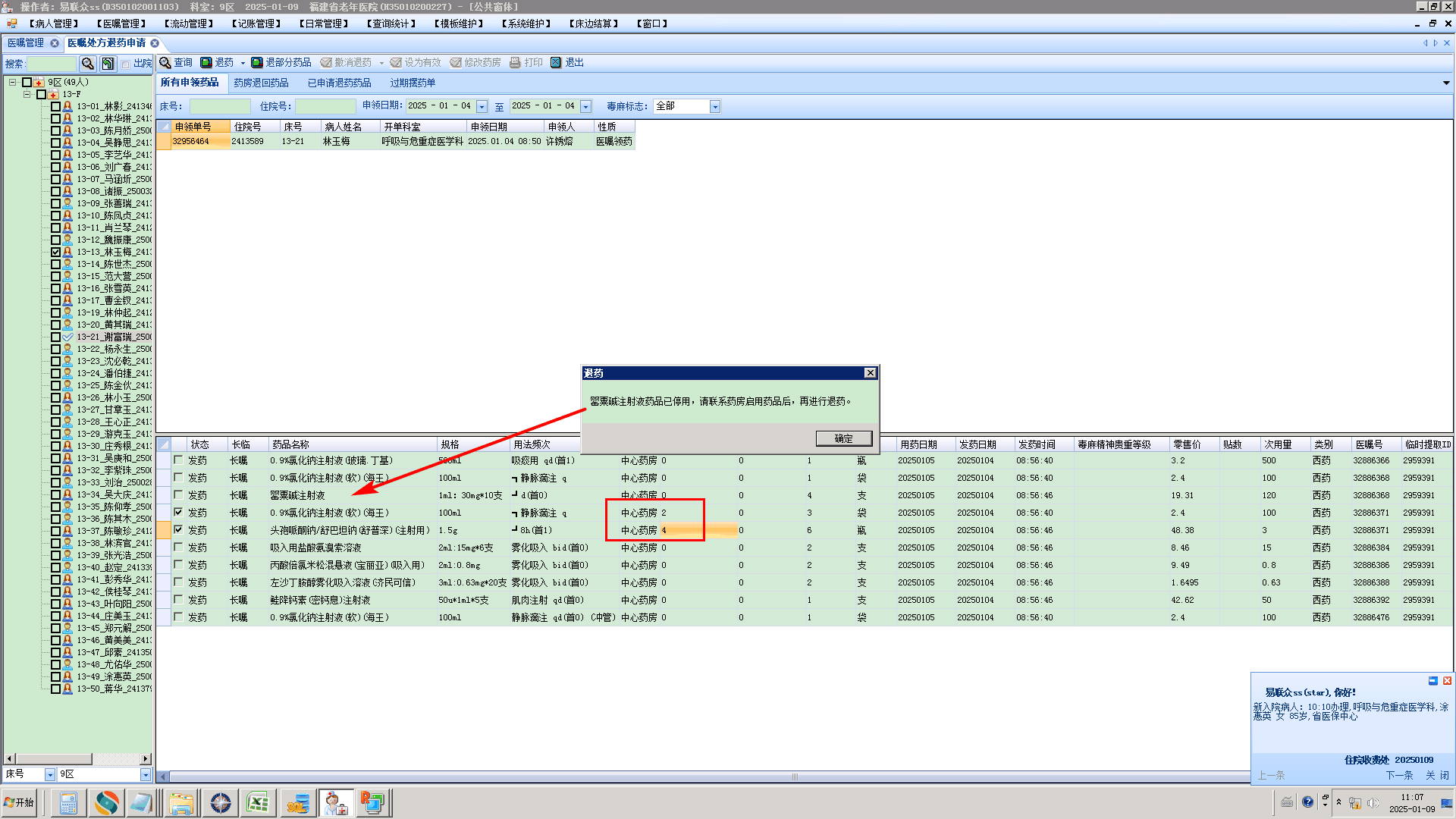
Task: Click the 住院号 input field
Action: point(325,107)
